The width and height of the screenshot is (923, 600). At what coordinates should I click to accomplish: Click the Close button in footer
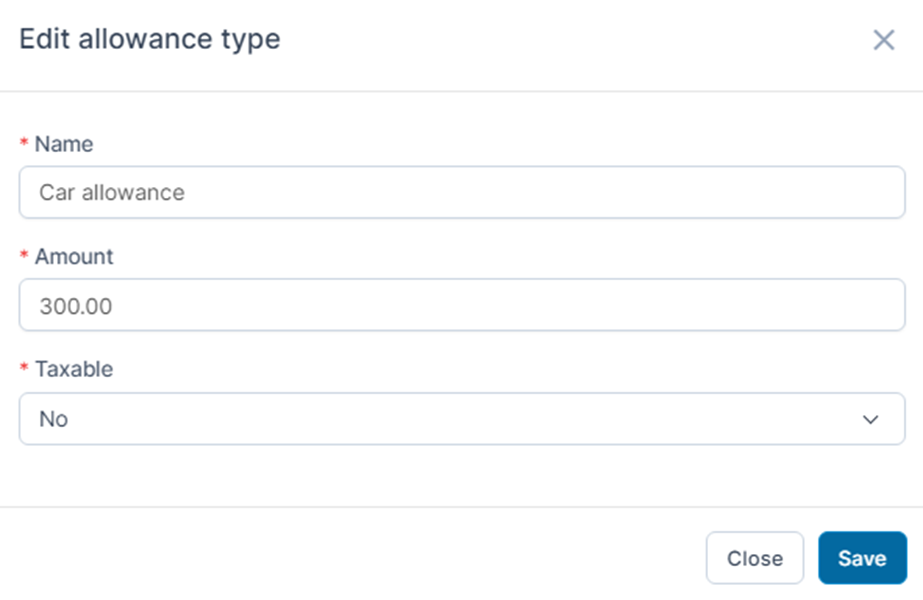[x=755, y=558]
